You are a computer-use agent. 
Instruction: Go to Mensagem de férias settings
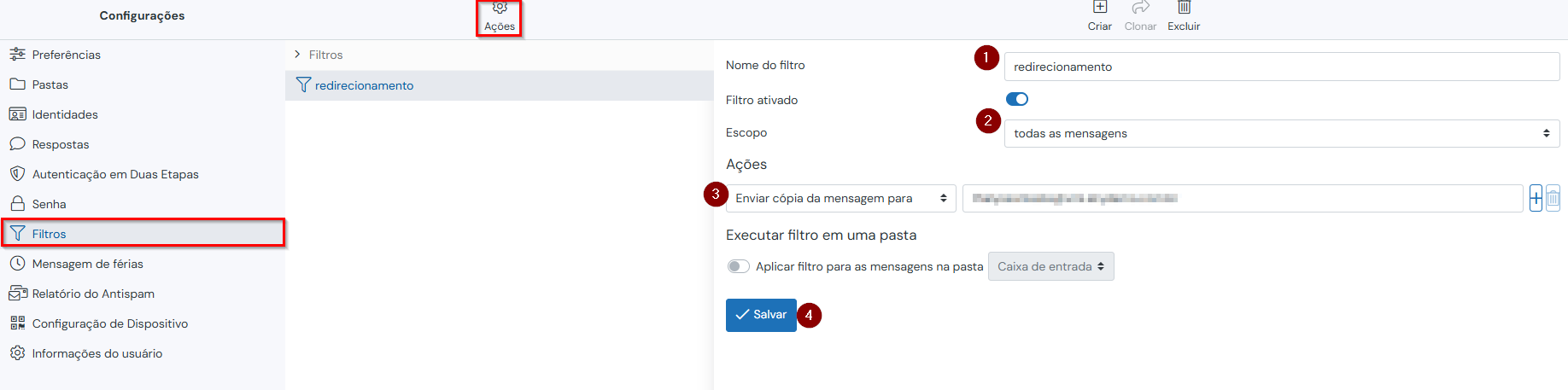pos(87,264)
